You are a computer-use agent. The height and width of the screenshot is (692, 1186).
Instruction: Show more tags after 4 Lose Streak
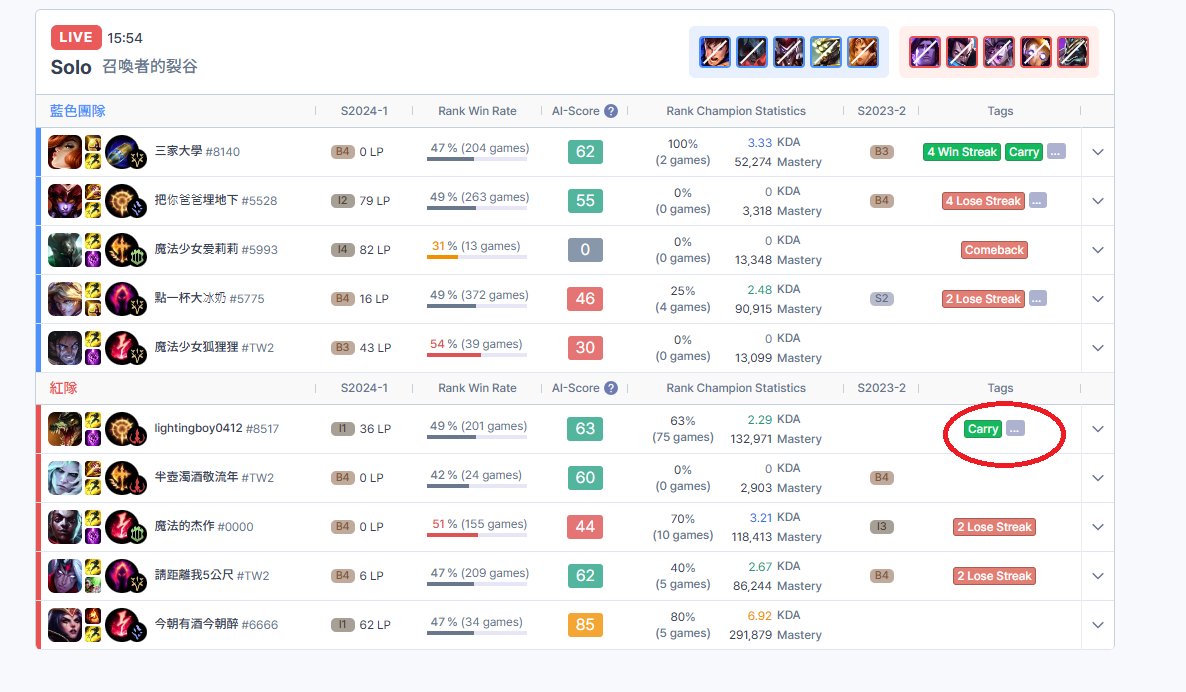1037,201
